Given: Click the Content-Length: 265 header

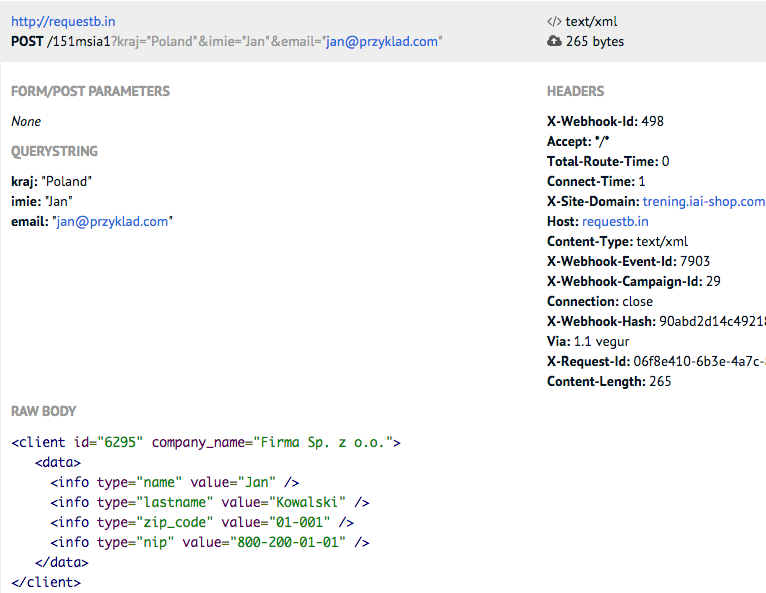Looking at the screenshot, I should 609,381.
